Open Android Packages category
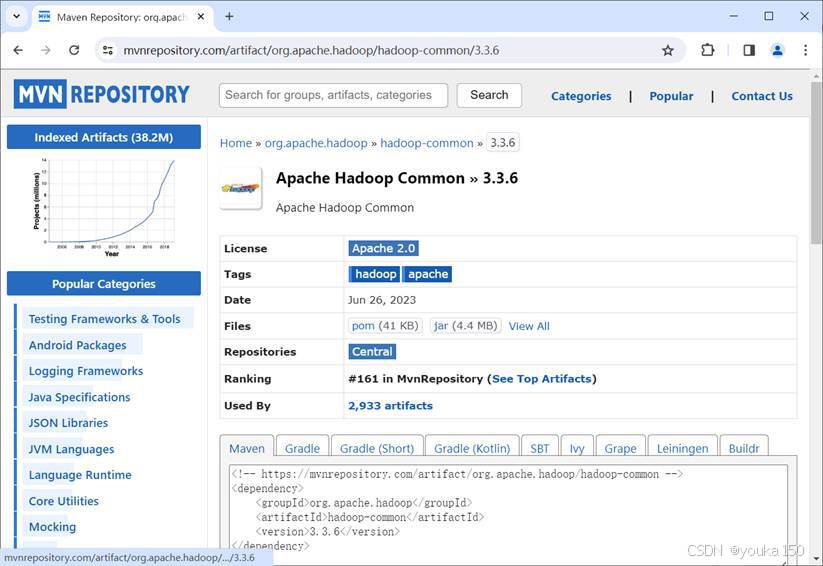This screenshot has height=566, width=823. pos(78,345)
